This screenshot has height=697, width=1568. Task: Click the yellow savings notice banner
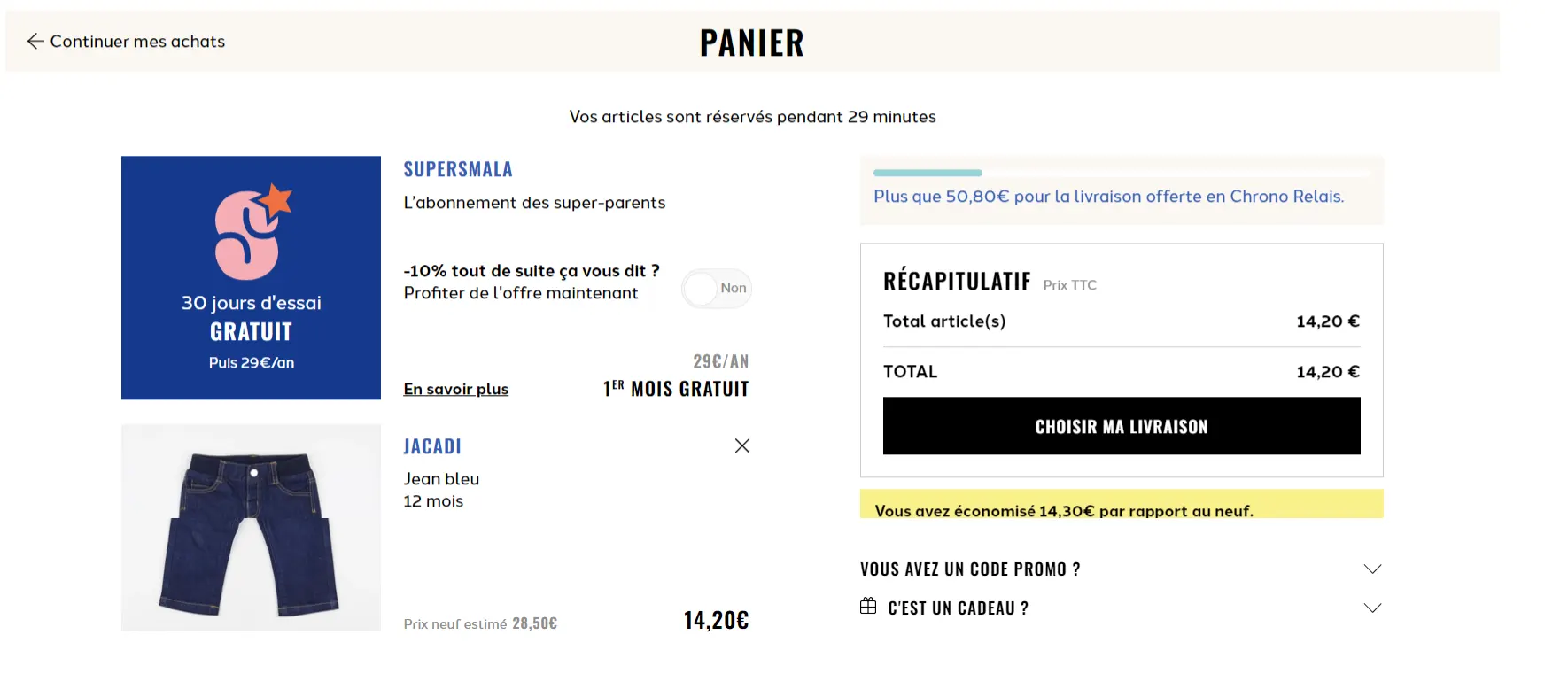(1121, 505)
